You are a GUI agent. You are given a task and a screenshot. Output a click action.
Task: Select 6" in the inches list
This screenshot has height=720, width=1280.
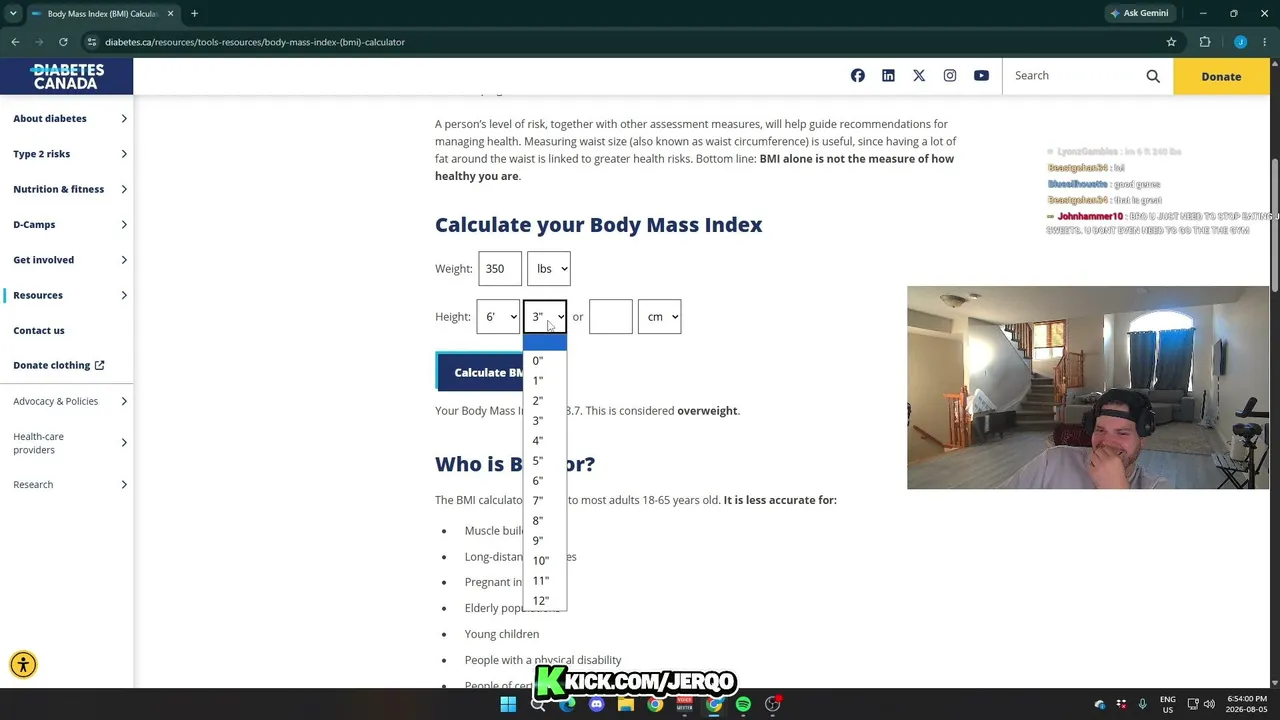(545, 481)
